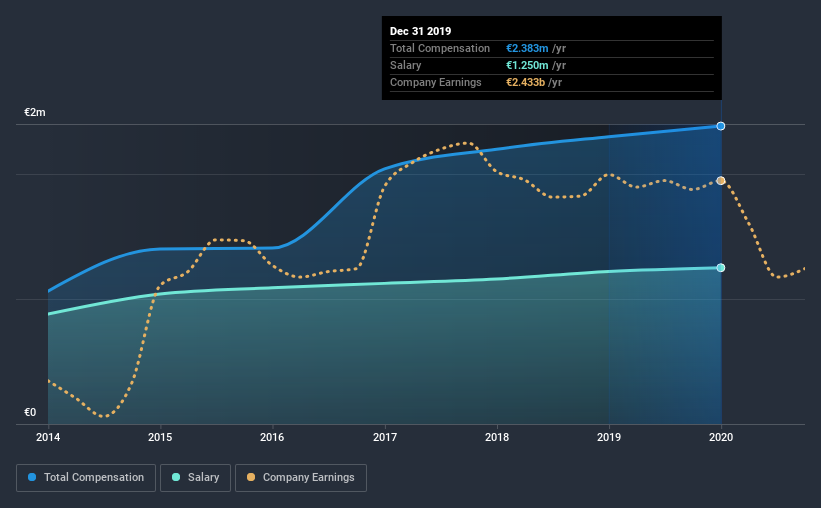821x508 pixels.
Task: Click the 2017 x-axis label
Action: point(385,437)
